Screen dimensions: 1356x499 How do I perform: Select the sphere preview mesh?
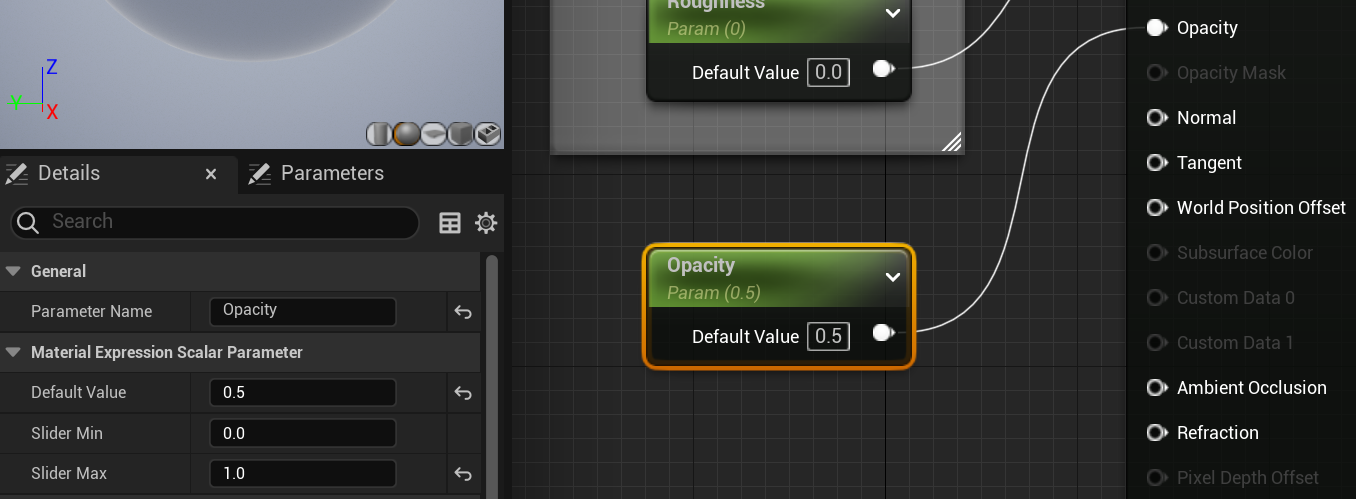pos(406,134)
